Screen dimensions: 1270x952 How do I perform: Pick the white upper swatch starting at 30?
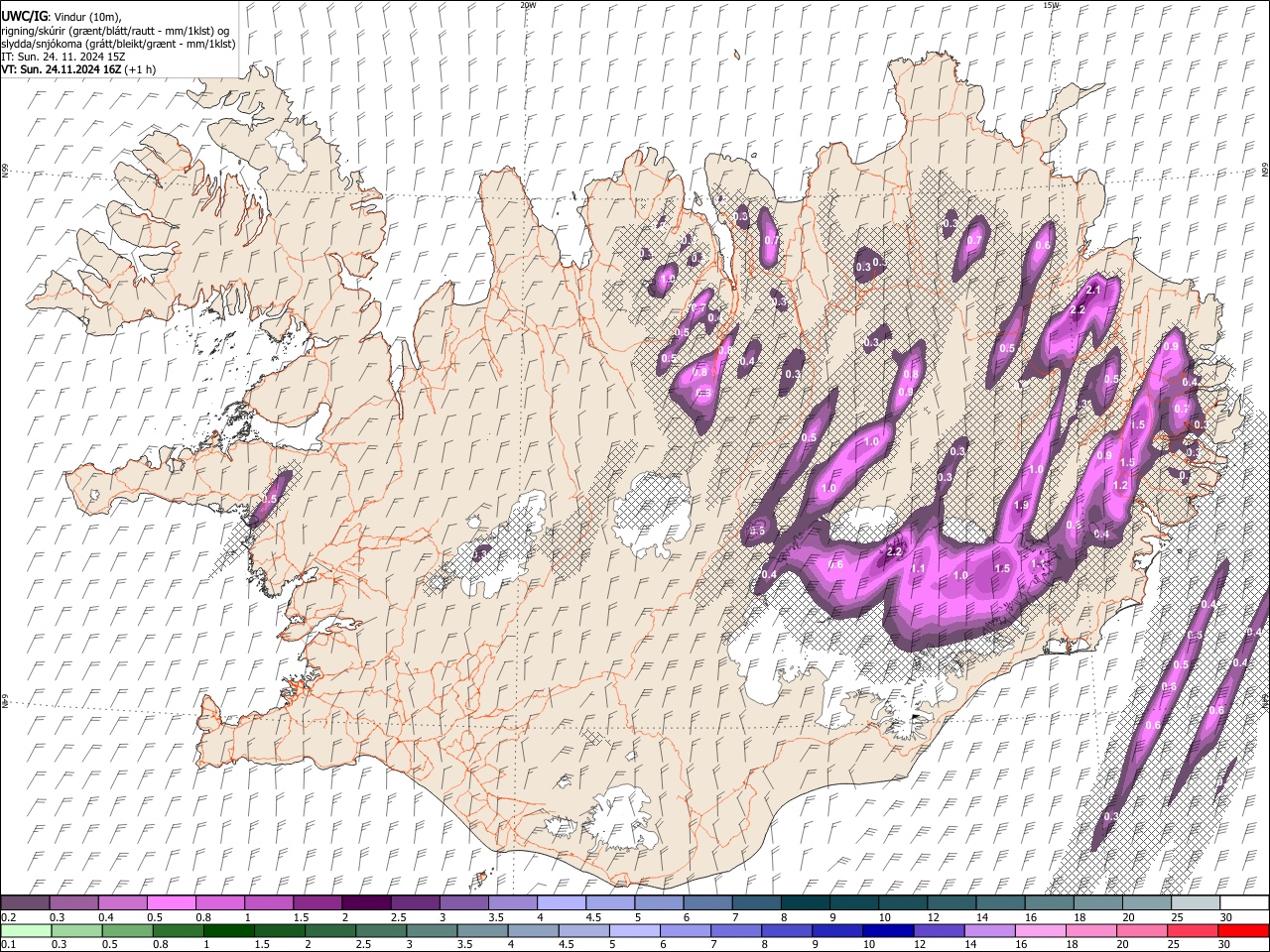click(1244, 902)
